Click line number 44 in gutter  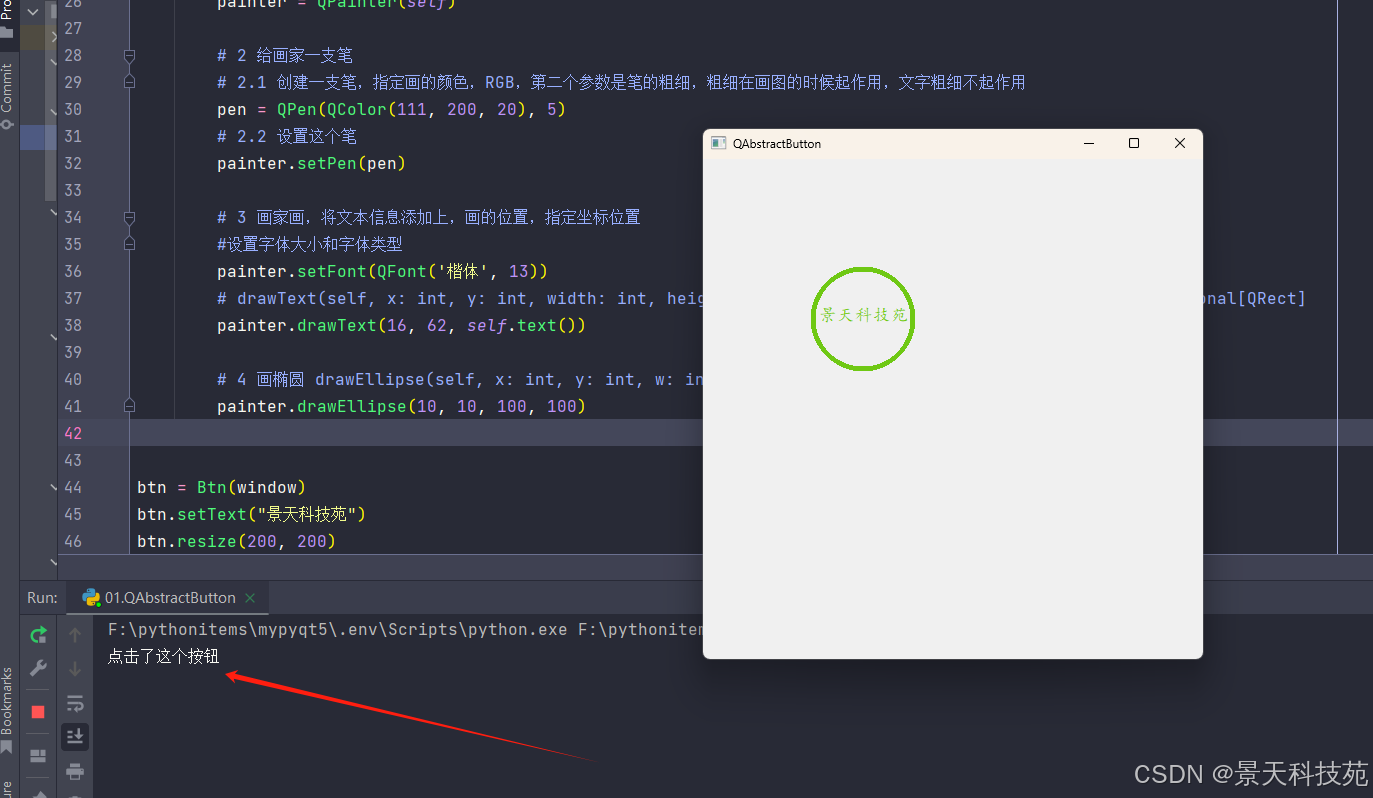(73, 487)
